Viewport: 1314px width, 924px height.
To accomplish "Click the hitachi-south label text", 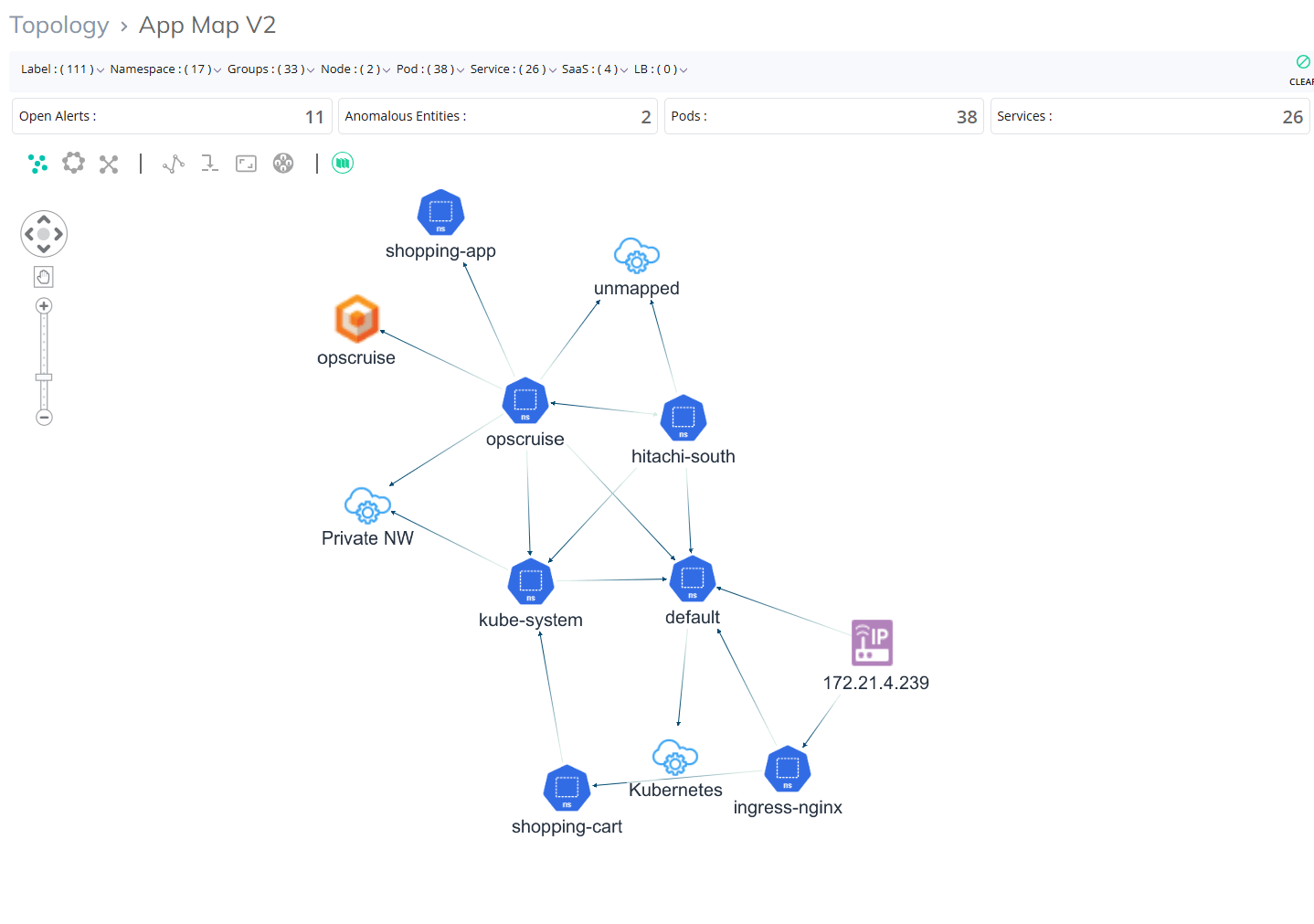I will tap(683, 456).
